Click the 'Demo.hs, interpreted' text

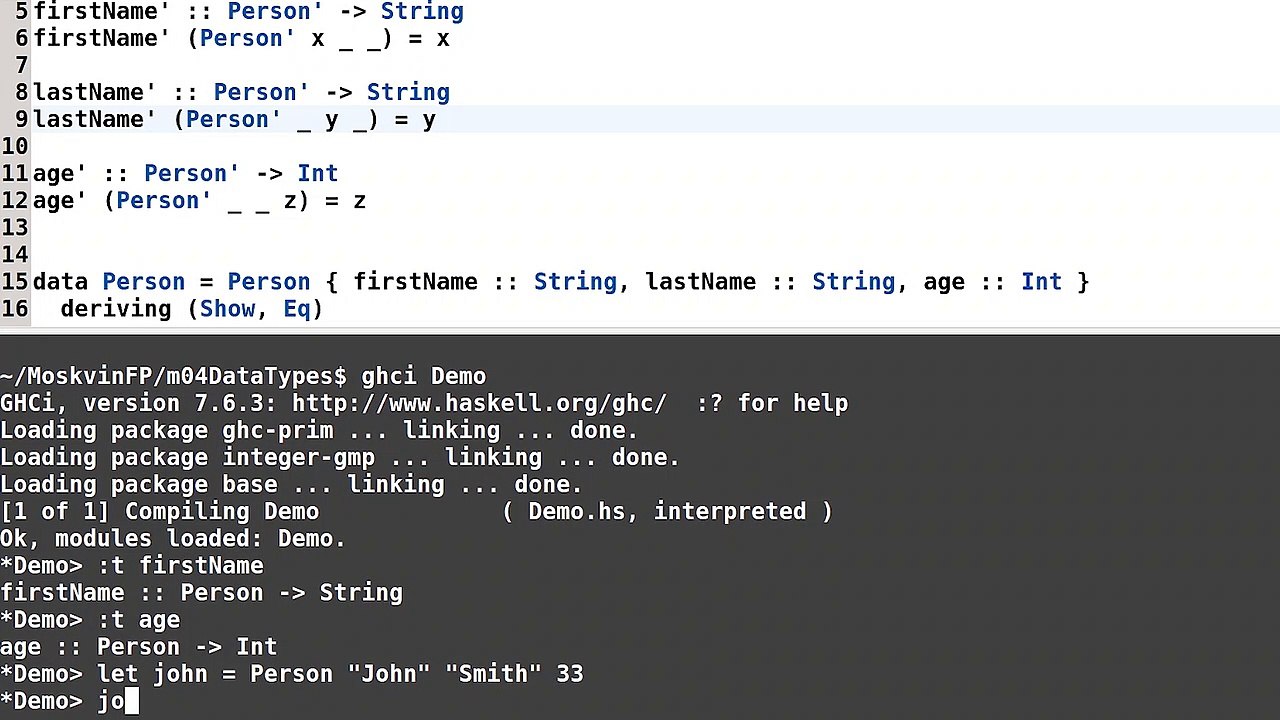666,511
